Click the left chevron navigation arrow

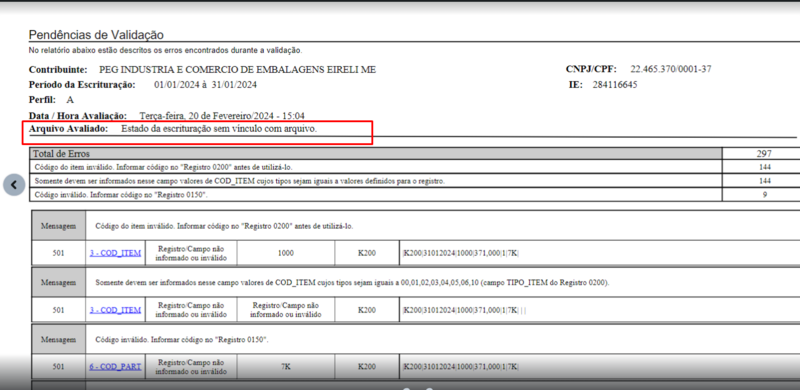coord(14,185)
